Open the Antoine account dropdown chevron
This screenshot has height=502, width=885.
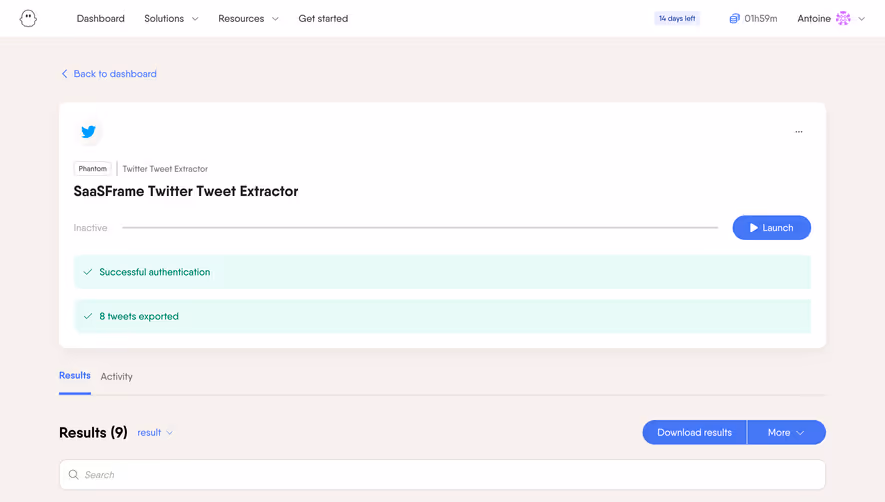point(861,19)
